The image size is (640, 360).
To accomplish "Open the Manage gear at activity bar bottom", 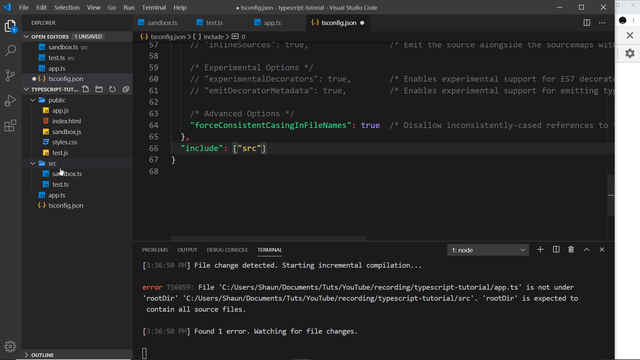I will [x=10, y=347].
